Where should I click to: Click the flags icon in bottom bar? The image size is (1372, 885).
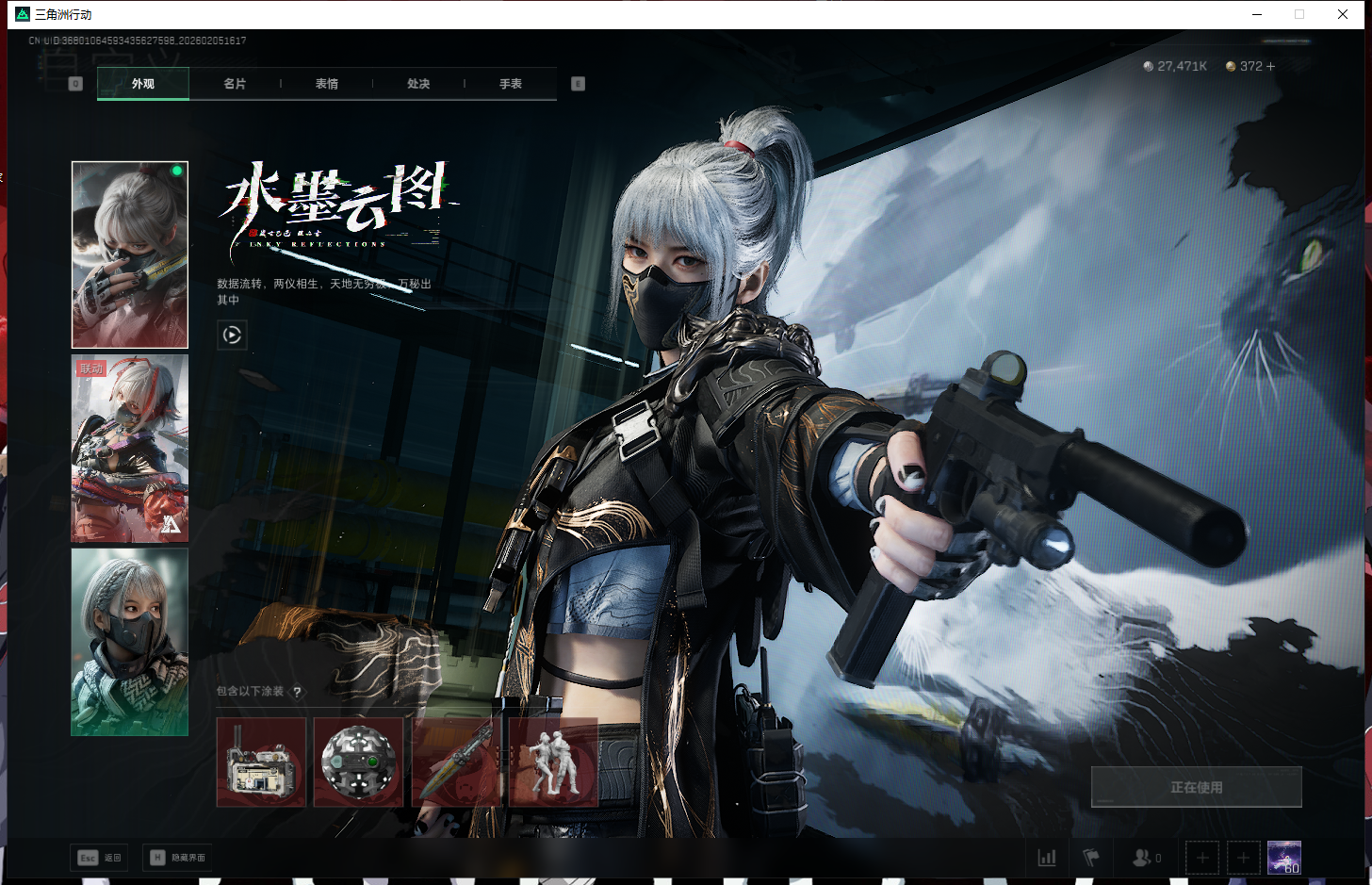coord(1091,858)
